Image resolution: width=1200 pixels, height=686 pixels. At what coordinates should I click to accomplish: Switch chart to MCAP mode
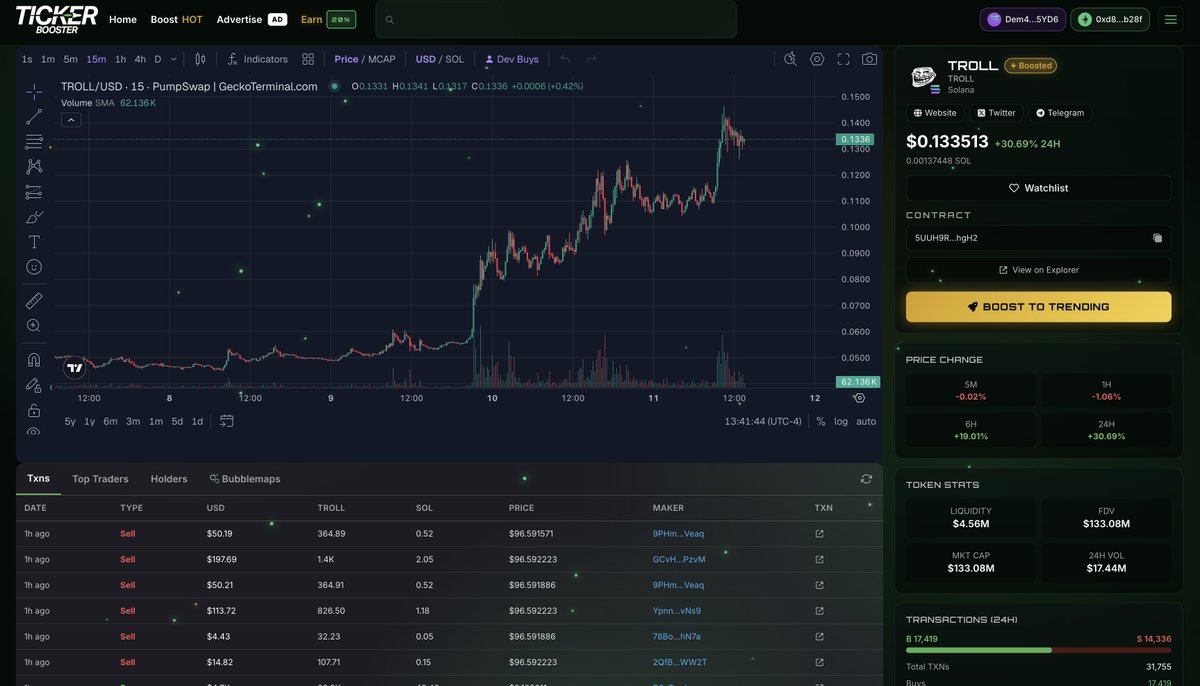point(382,59)
